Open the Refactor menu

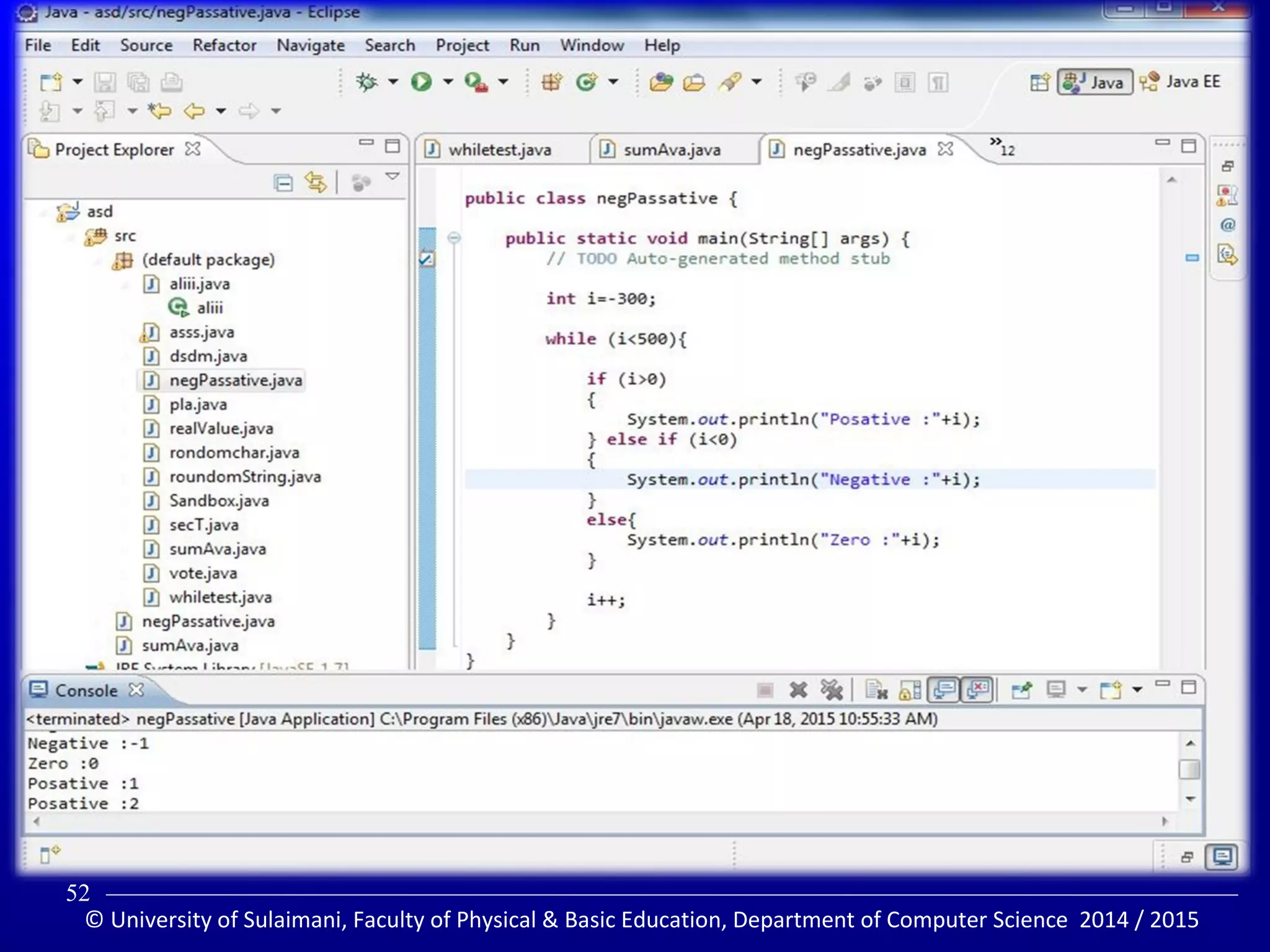click(224, 45)
